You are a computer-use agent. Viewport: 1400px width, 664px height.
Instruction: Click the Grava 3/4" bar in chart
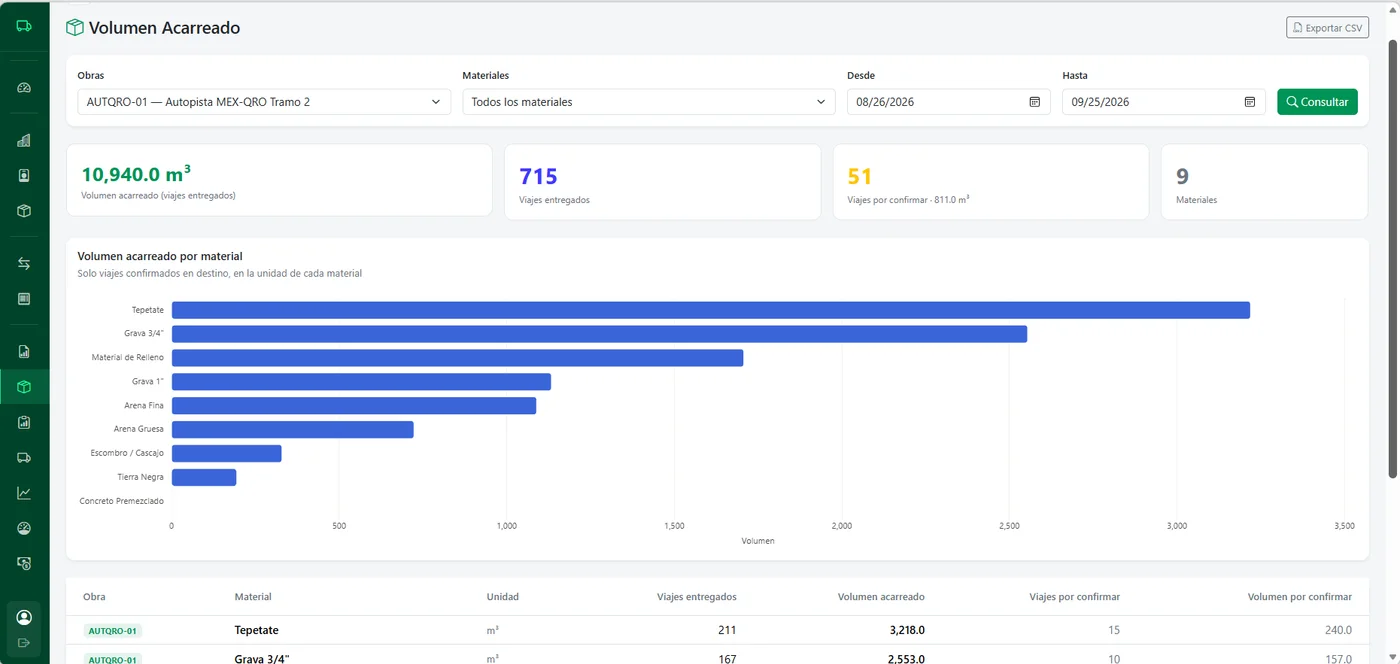[x=599, y=334]
